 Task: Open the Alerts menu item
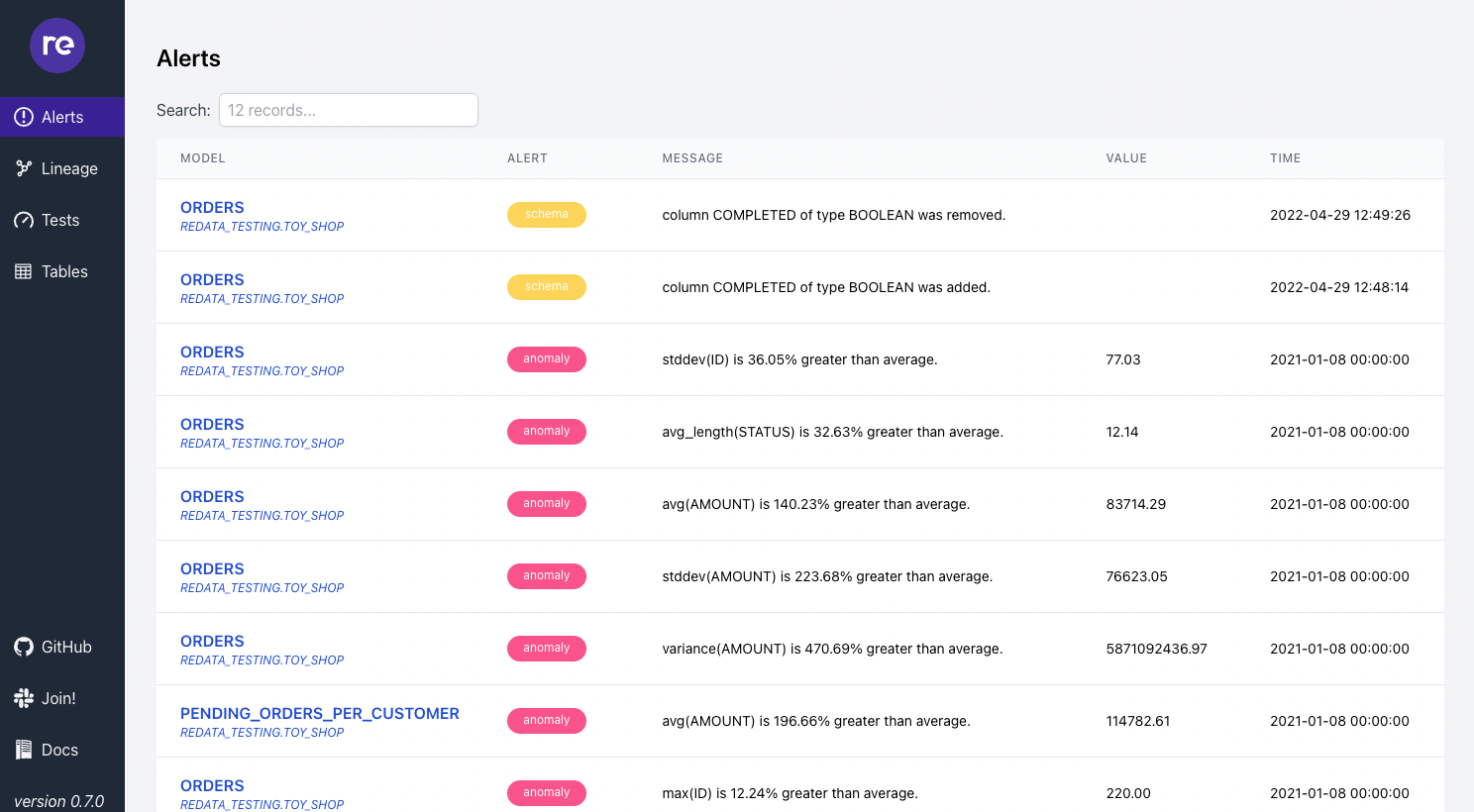tap(62, 117)
